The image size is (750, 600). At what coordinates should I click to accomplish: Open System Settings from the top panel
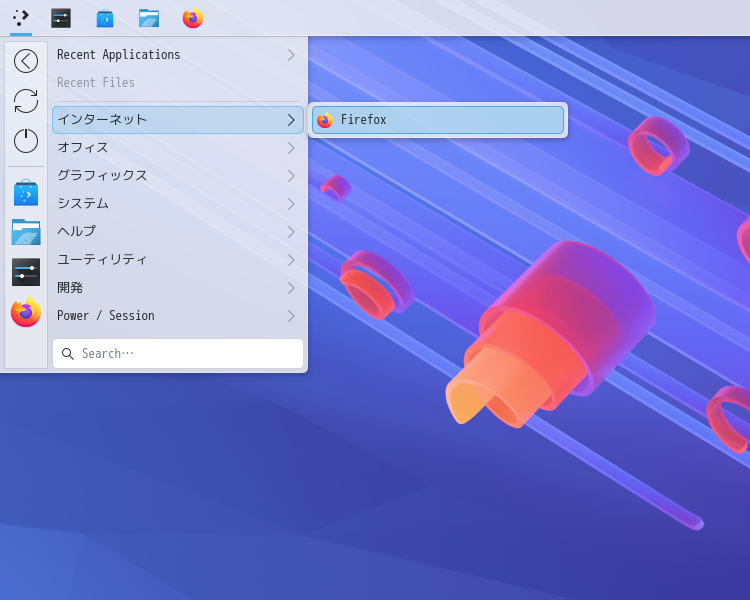click(61, 18)
